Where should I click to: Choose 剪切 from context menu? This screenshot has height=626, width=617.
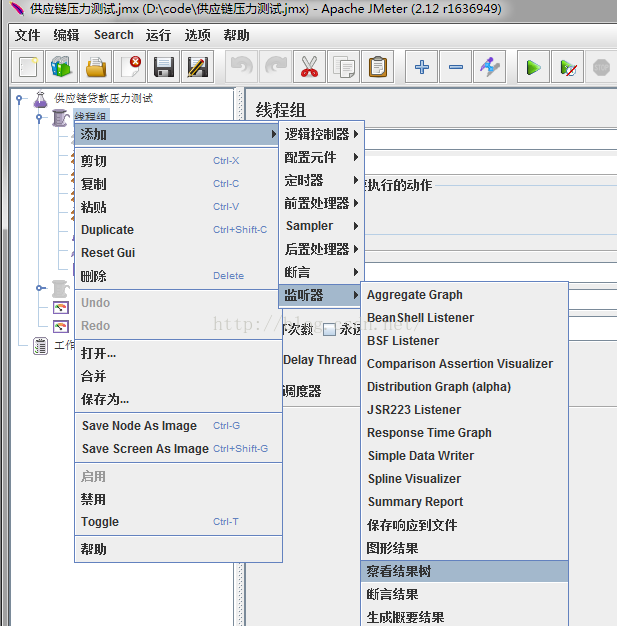[179, 161]
